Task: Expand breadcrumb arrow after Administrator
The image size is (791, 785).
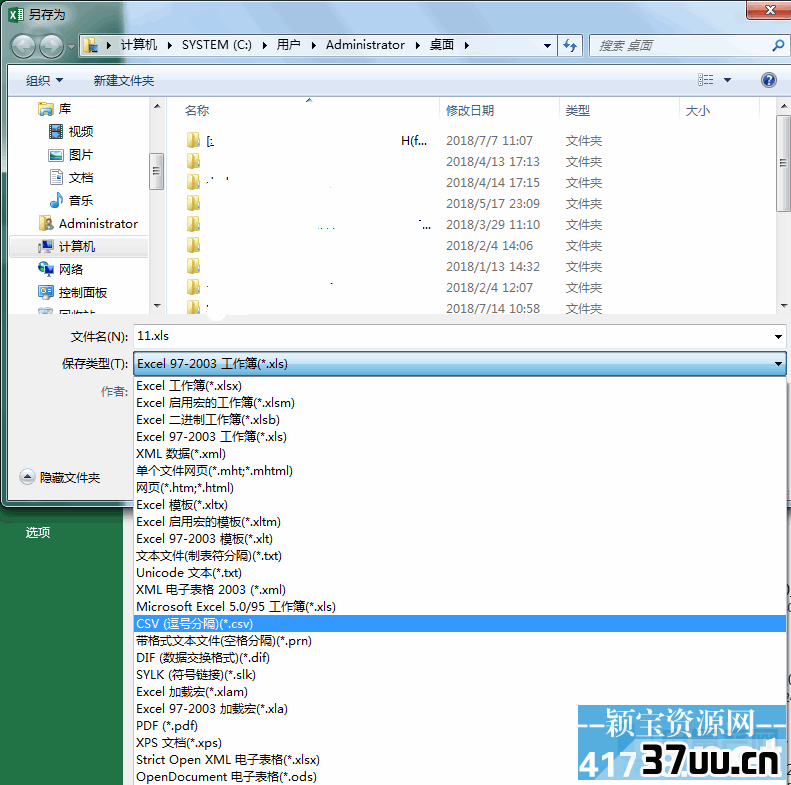Action: [418, 45]
